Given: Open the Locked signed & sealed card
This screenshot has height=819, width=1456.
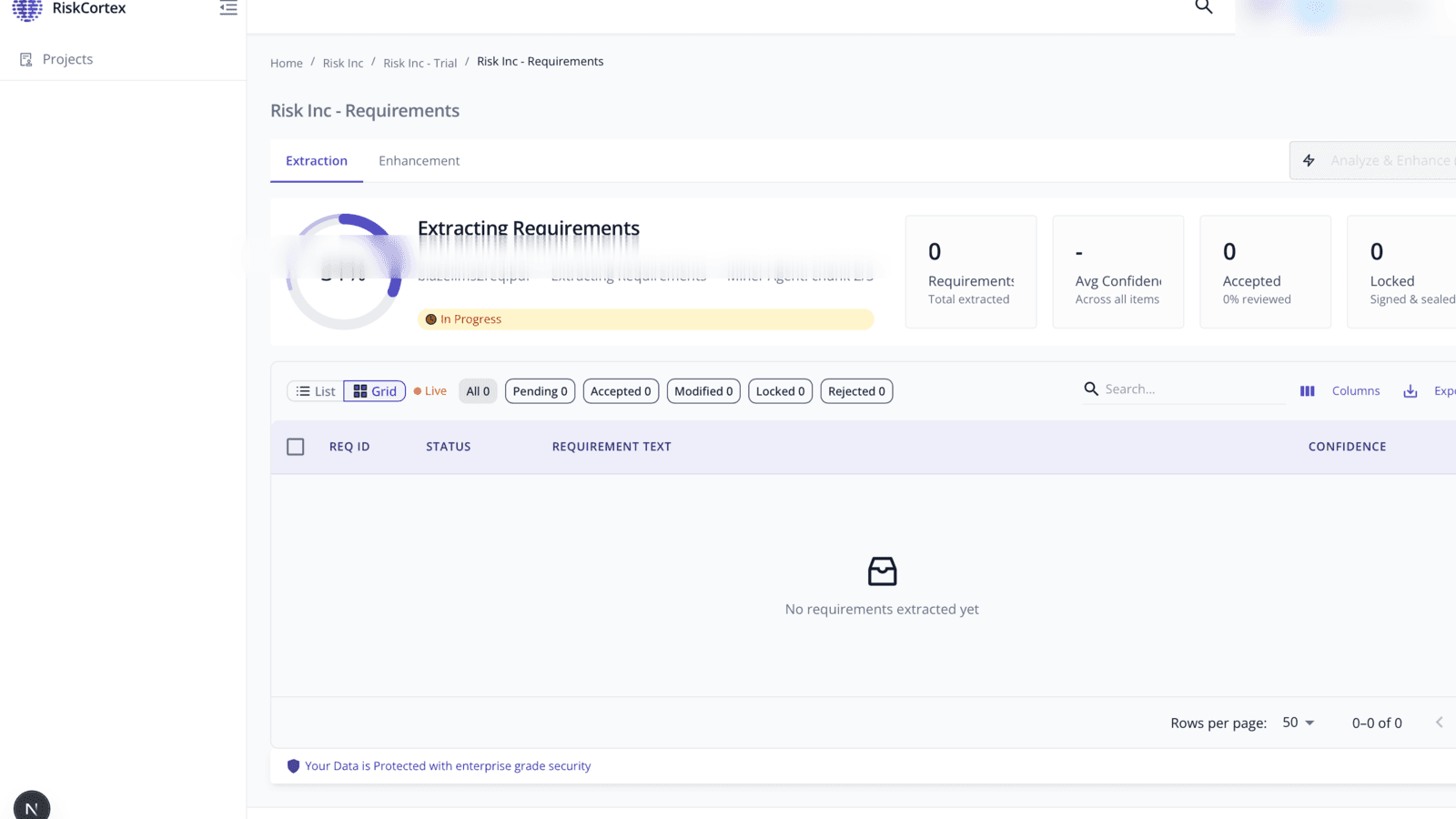Looking at the screenshot, I should (1402, 272).
